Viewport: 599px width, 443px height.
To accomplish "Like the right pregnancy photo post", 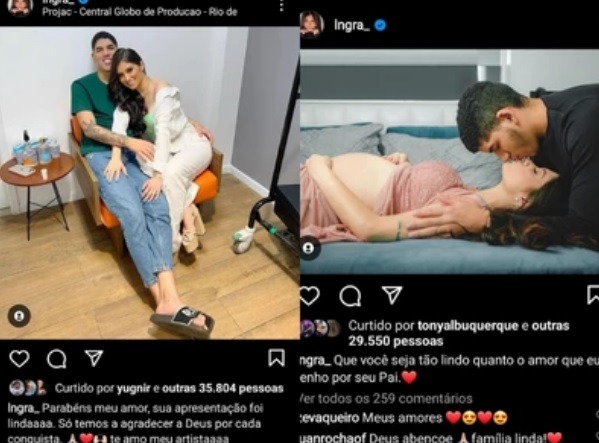I will coord(309,296).
